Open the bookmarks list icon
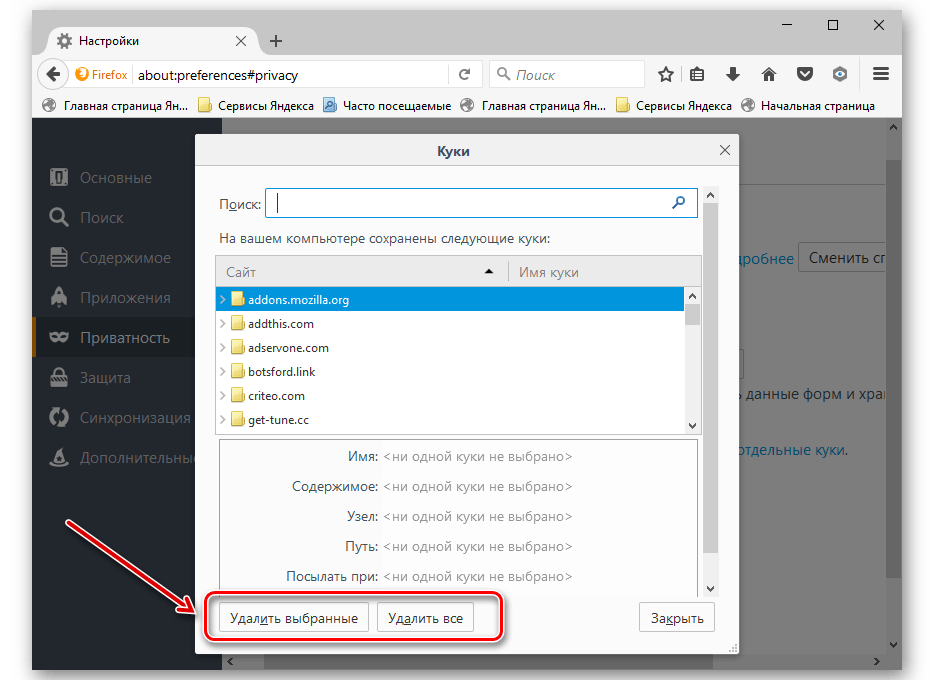Viewport: 934px width, 680px height. pos(698,74)
